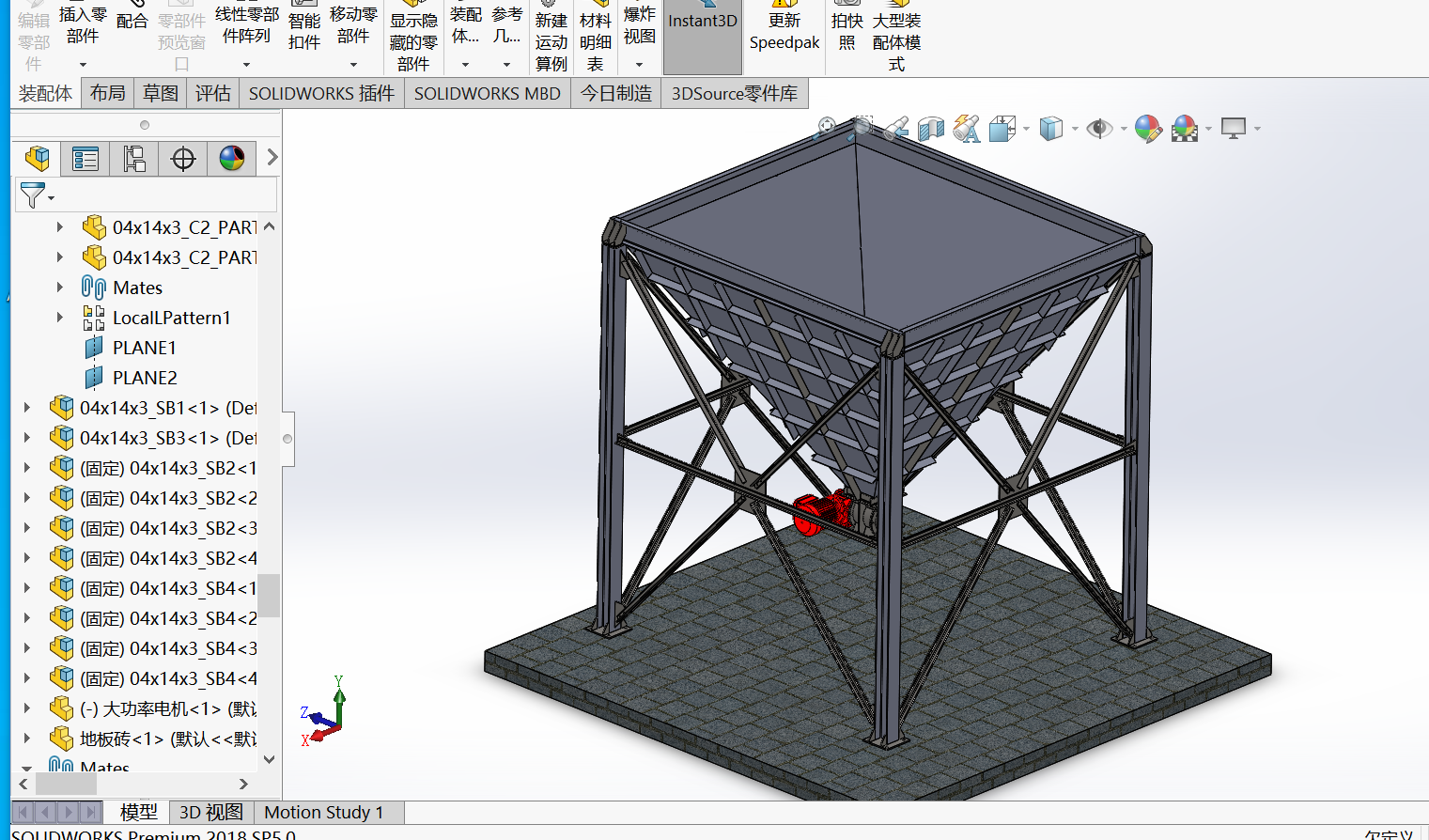
Task: Open DisplayManager color sphere tab
Action: 232,158
